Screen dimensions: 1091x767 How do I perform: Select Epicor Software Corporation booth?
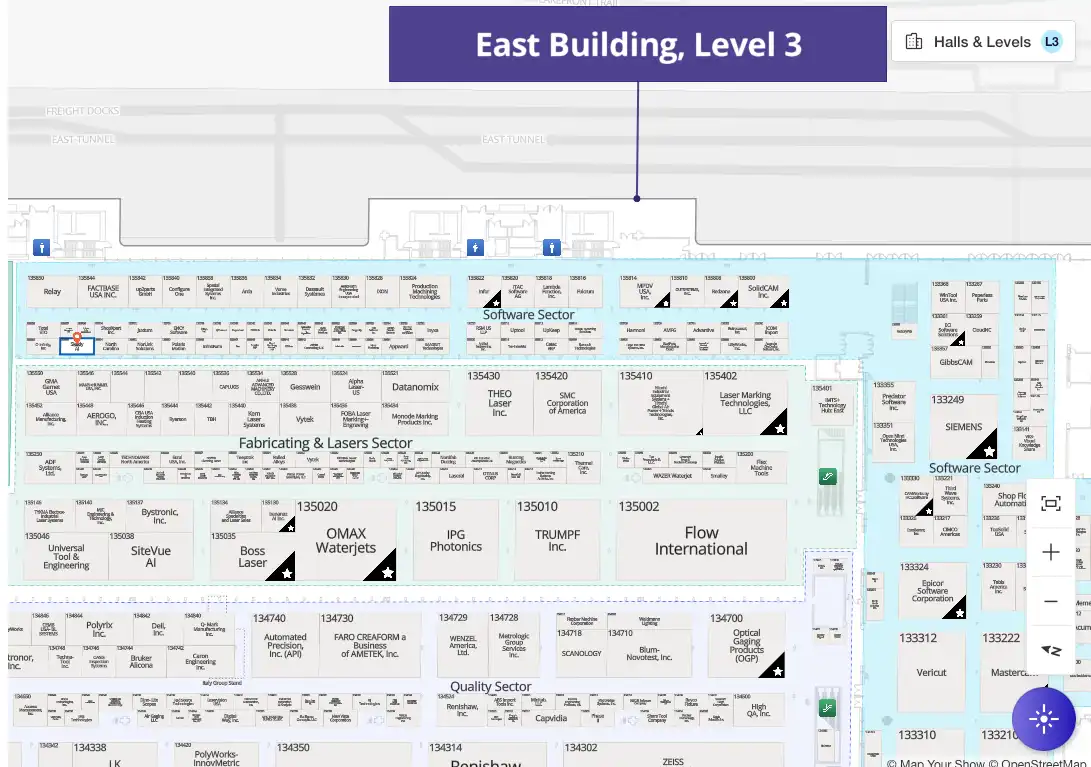pyautogui.click(x=932, y=591)
